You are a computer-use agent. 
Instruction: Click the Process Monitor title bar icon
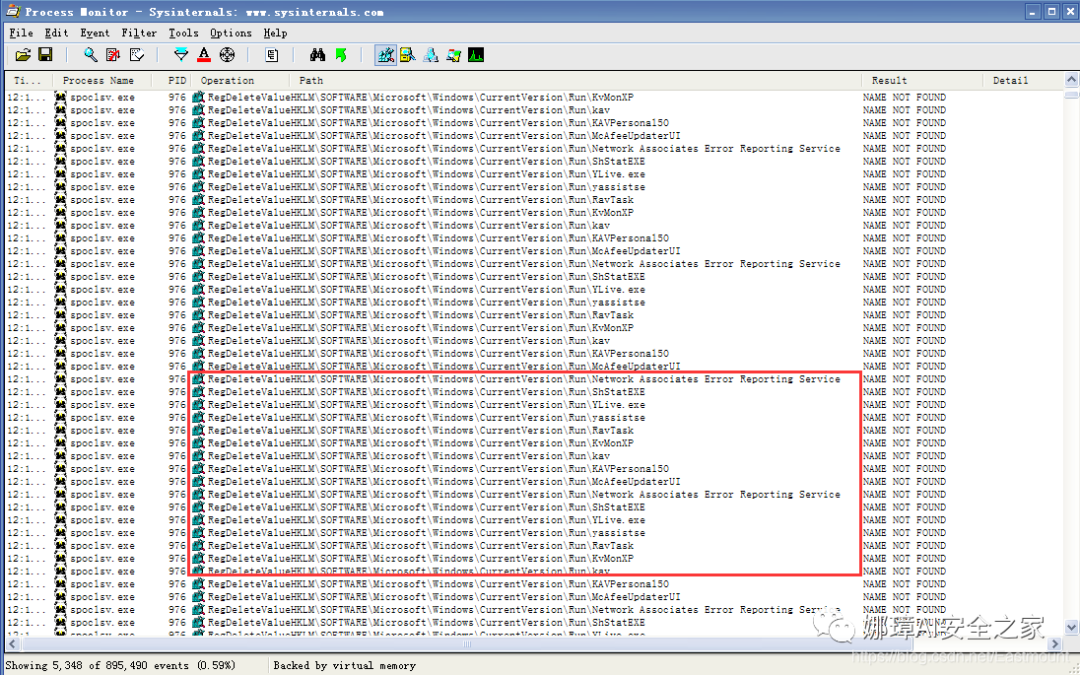pos(12,11)
